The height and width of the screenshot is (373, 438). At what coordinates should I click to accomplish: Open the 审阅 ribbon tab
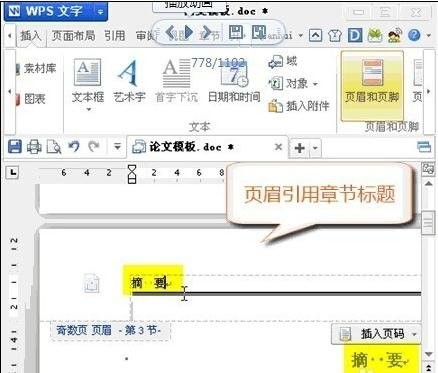[x=145, y=35]
